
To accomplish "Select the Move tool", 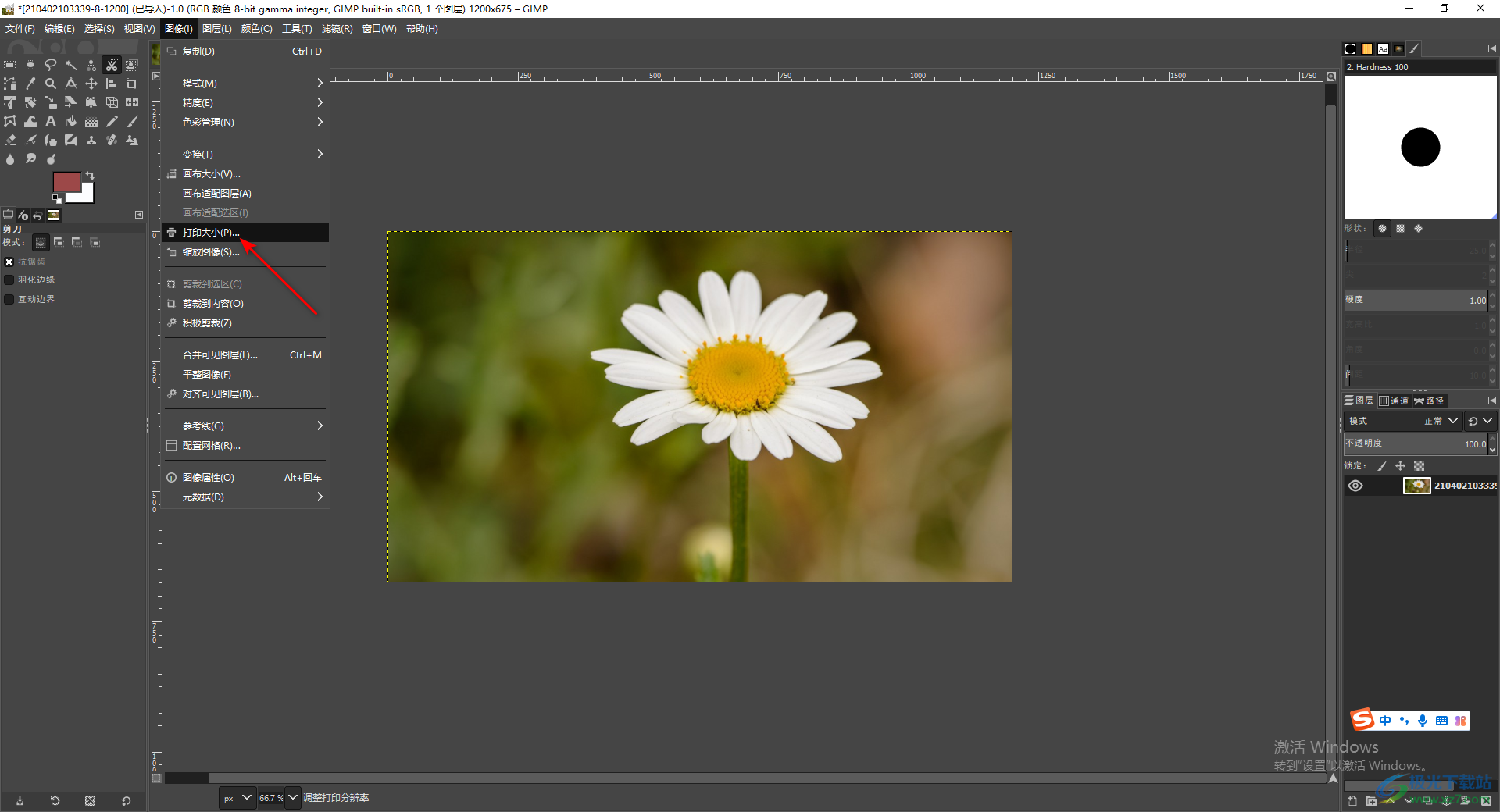I will (91, 84).
